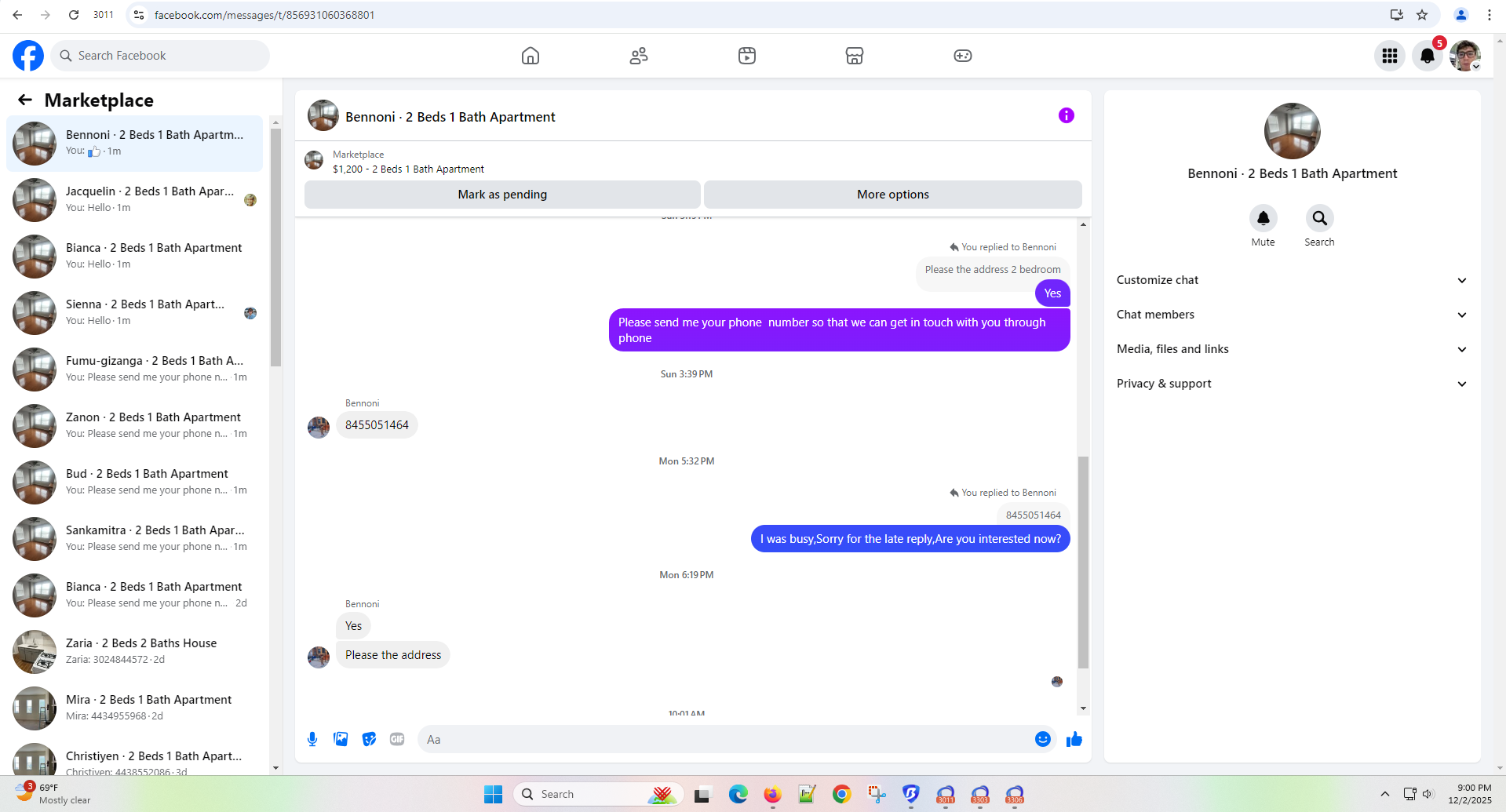Click the back arrow beside Marketplace

click(x=25, y=100)
